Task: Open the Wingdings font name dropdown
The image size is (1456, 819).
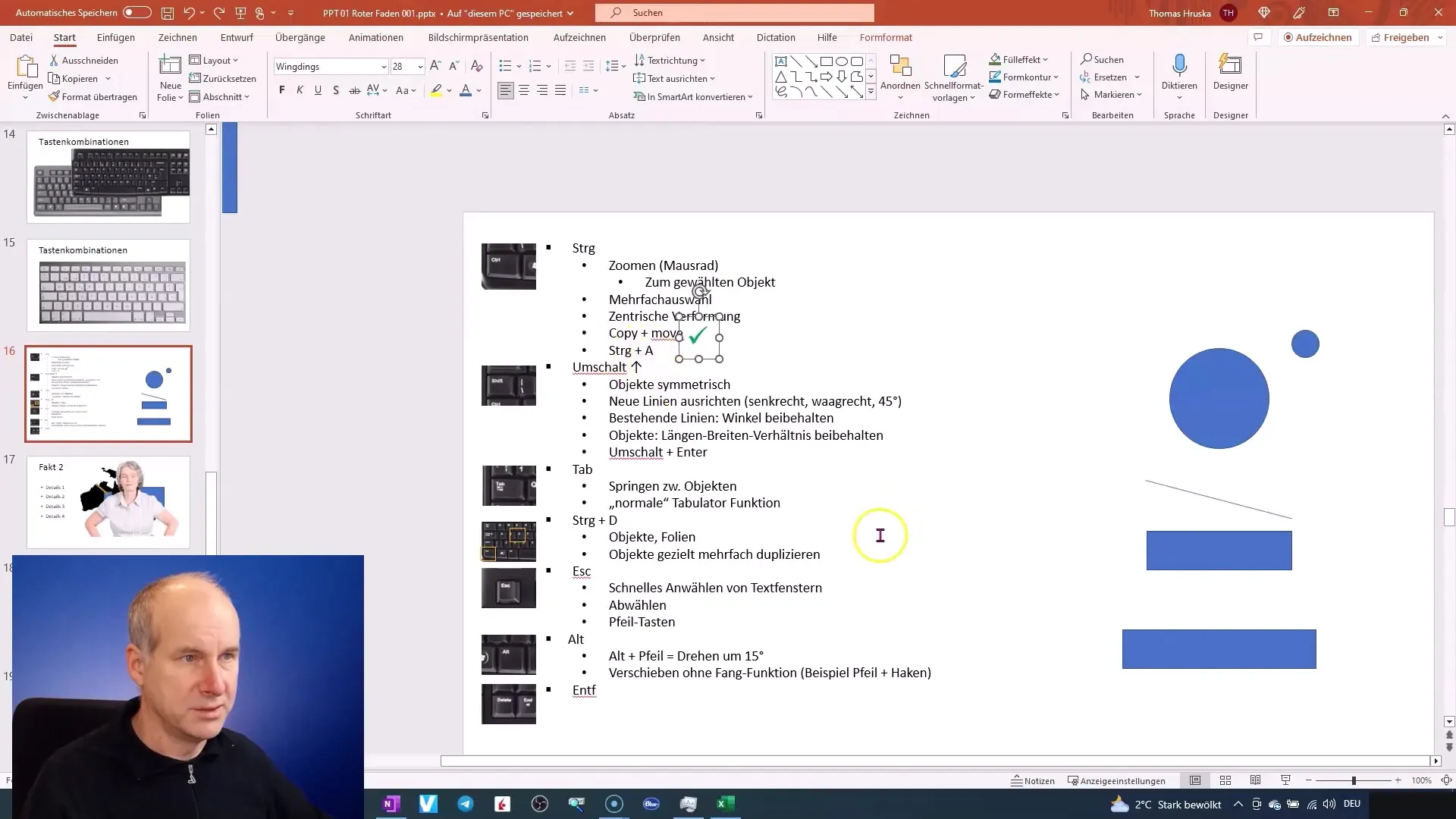Action: (x=383, y=67)
